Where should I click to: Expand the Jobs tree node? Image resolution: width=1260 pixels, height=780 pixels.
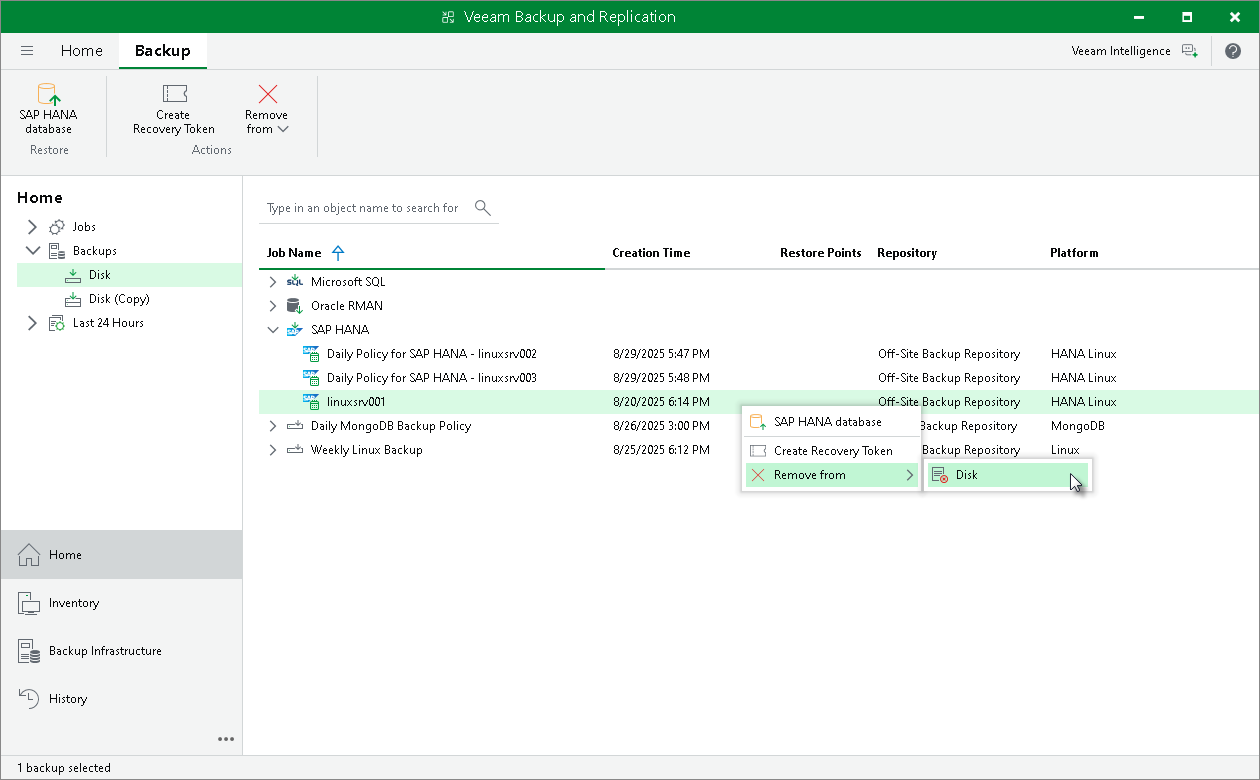(x=32, y=227)
